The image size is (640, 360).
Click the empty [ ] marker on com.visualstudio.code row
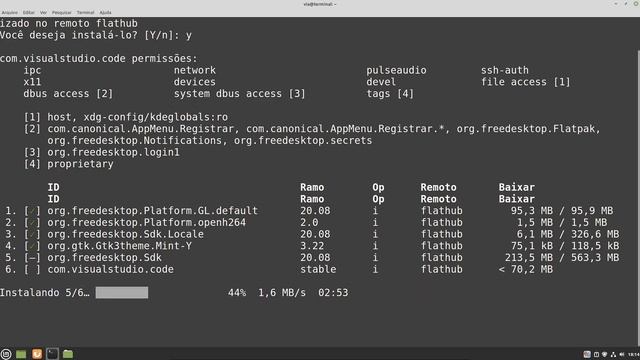click(x=32, y=270)
